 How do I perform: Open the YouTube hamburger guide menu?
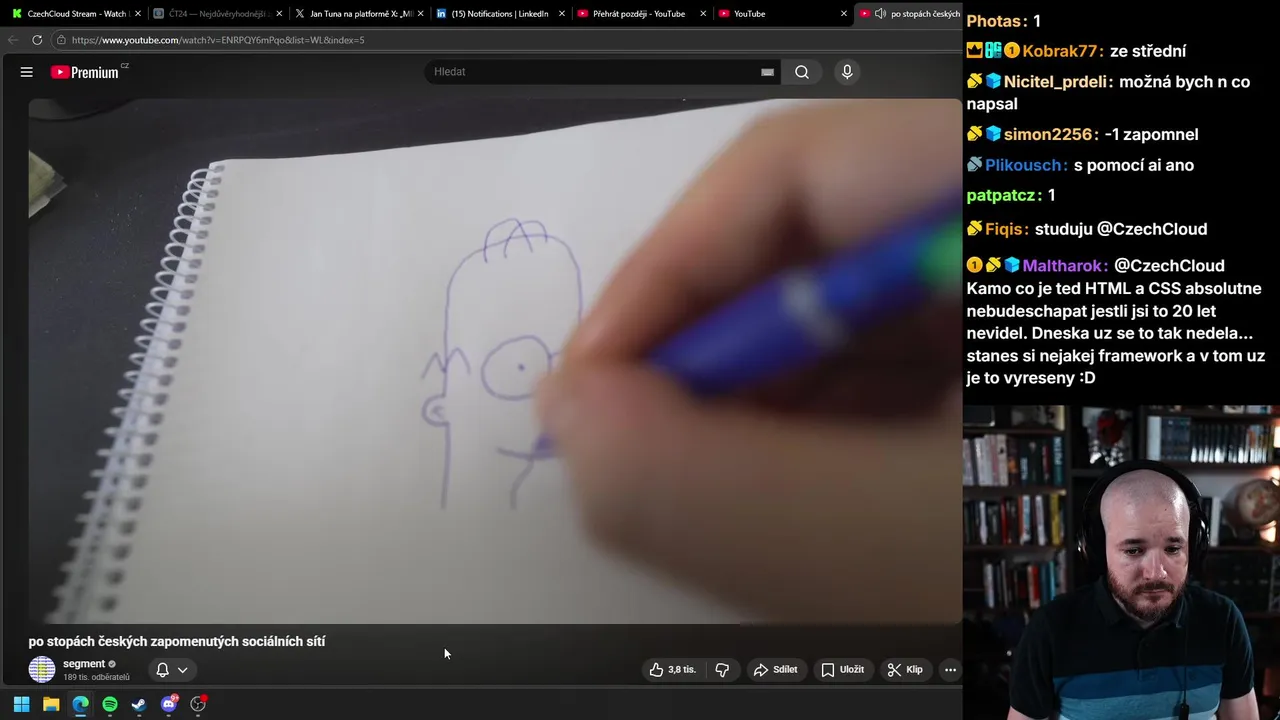pos(27,72)
